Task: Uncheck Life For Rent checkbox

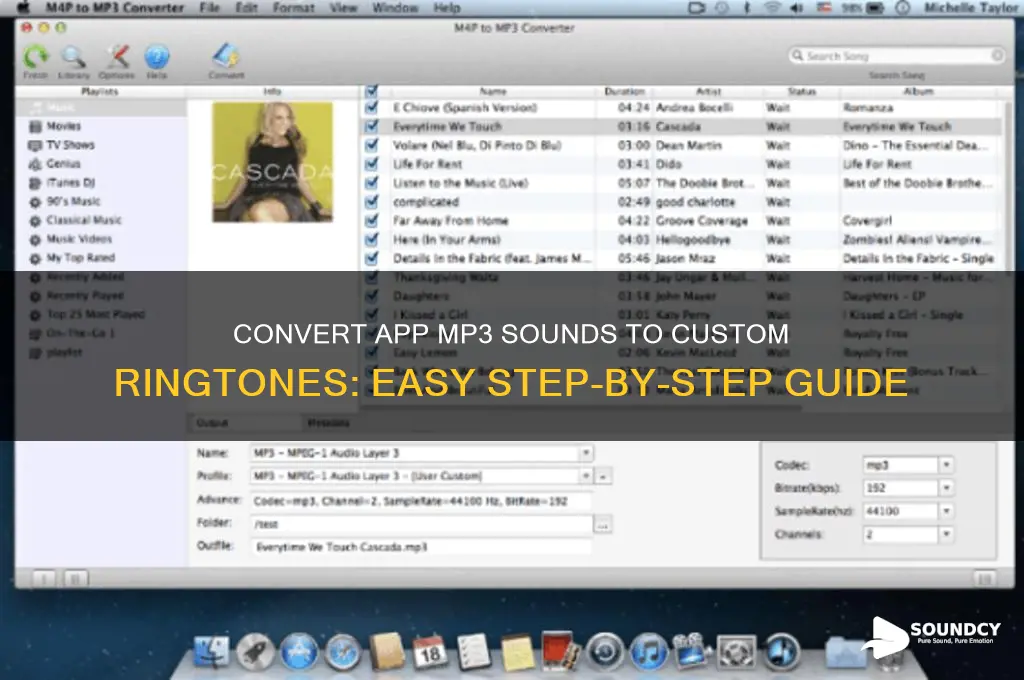Action: (x=372, y=164)
